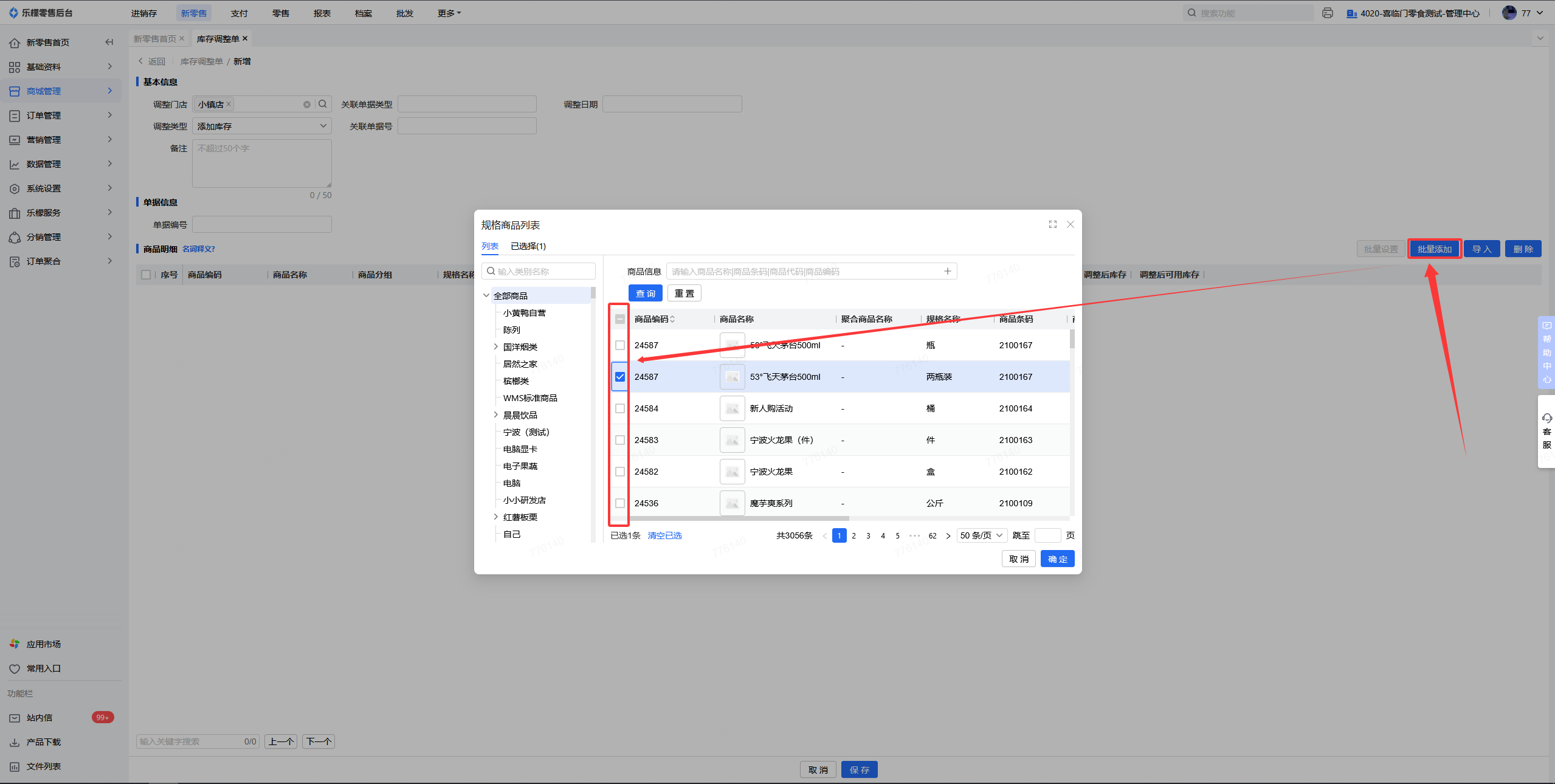Open the 调整类型 添加库存 dropdown
Image resolution: width=1555 pixels, height=784 pixels.
tap(261, 126)
